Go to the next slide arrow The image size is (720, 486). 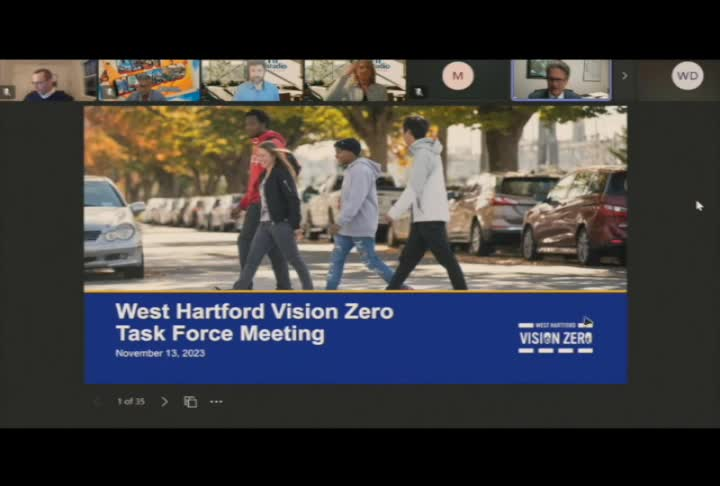coord(164,401)
